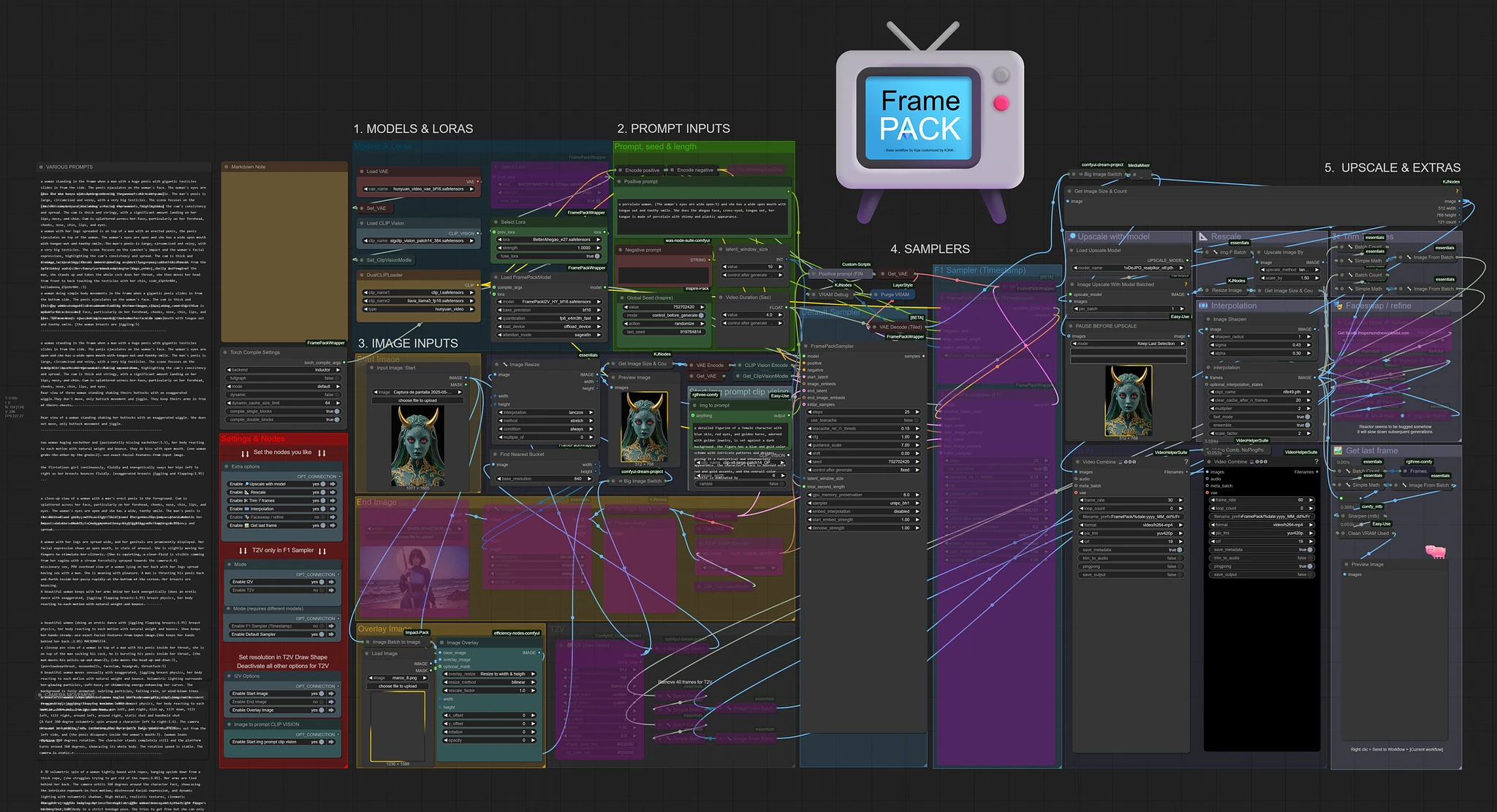Click the navigate arrow beside Enable Interpolation
Viewport: 1497px width, 812px height.
(333, 509)
